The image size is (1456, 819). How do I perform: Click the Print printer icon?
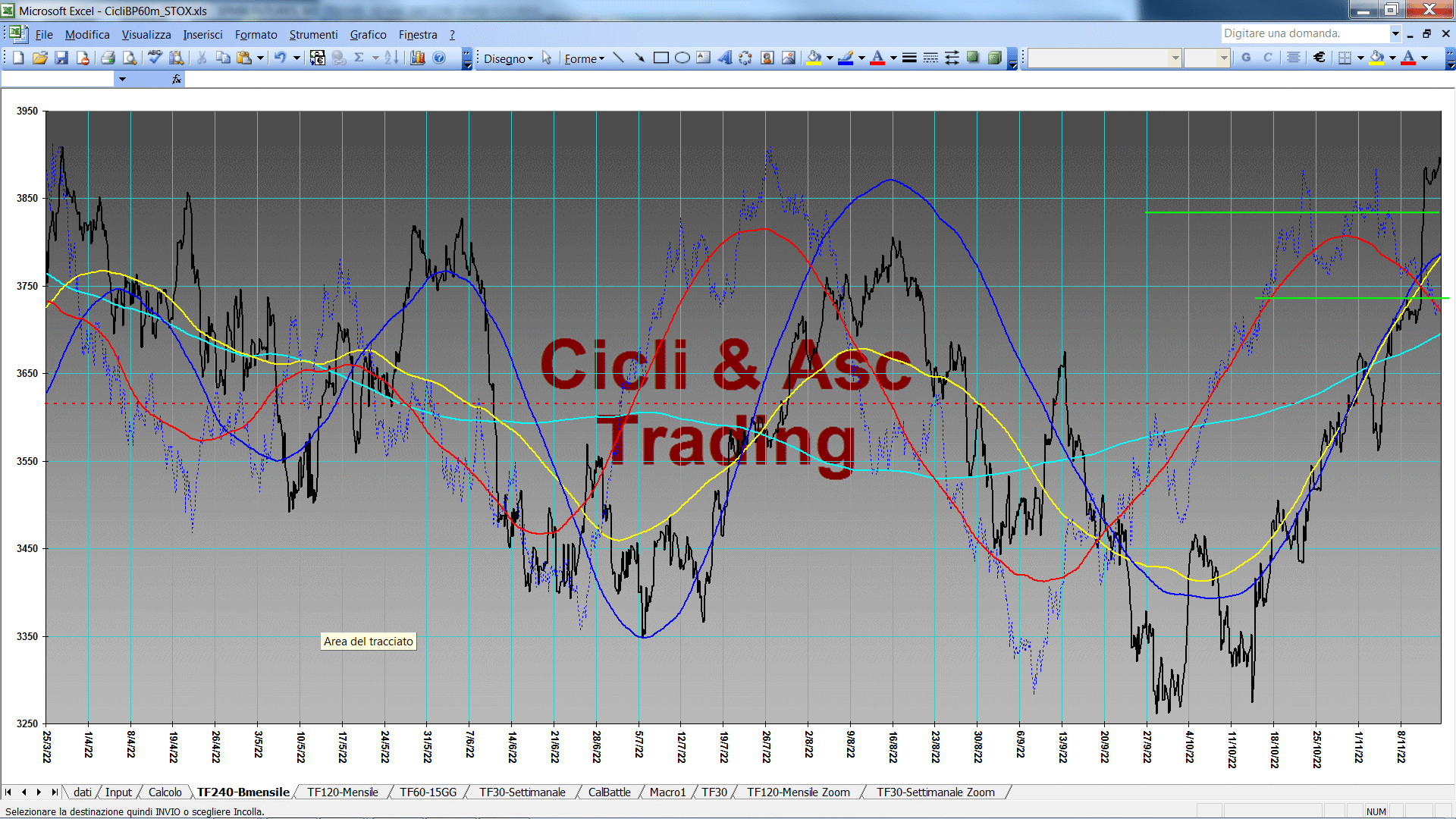click(x=108, y=58)
